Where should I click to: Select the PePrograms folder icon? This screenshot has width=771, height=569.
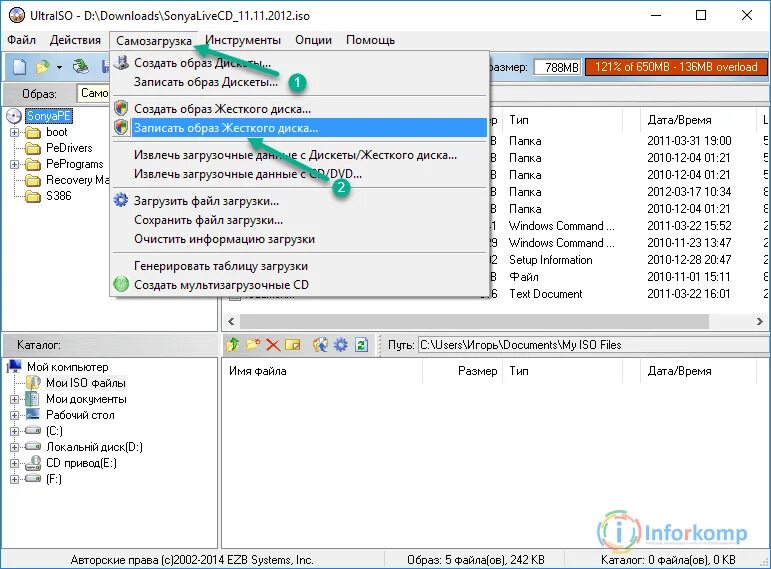[33, 165]
